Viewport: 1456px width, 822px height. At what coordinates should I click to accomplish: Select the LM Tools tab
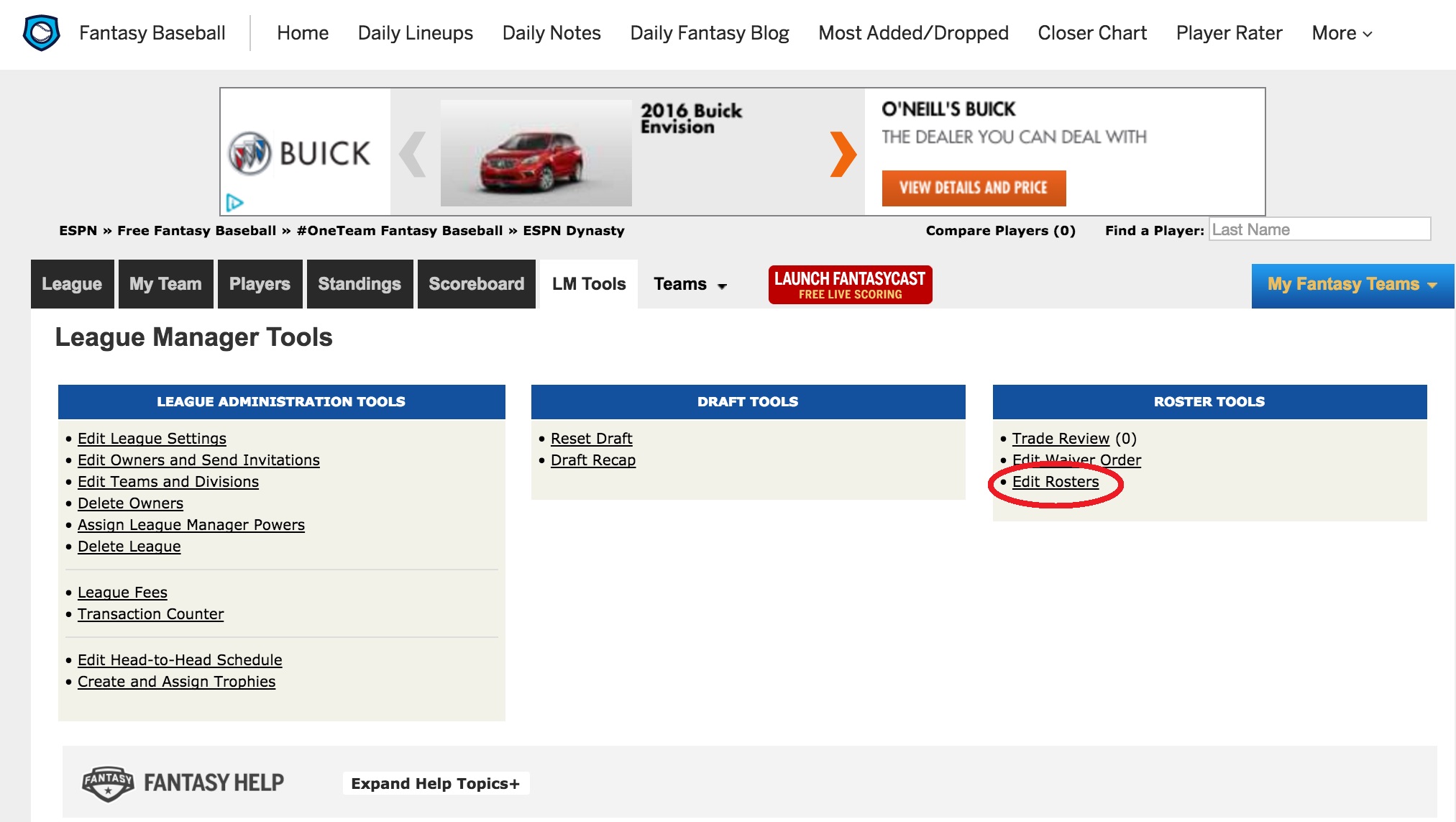tap(589, 284)
